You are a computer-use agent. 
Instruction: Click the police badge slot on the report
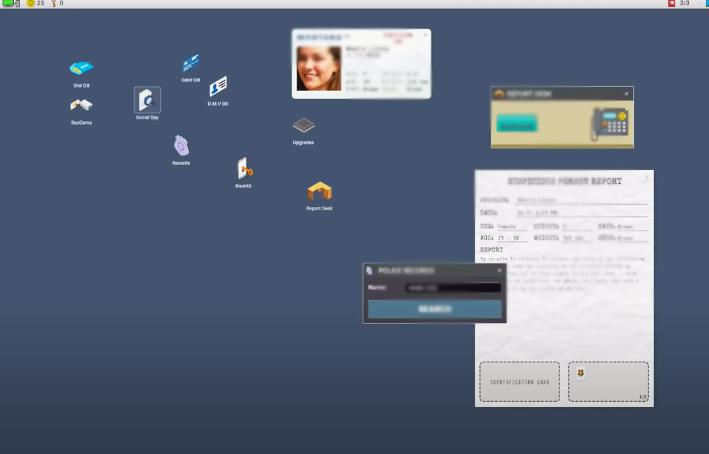click(609, 382)
